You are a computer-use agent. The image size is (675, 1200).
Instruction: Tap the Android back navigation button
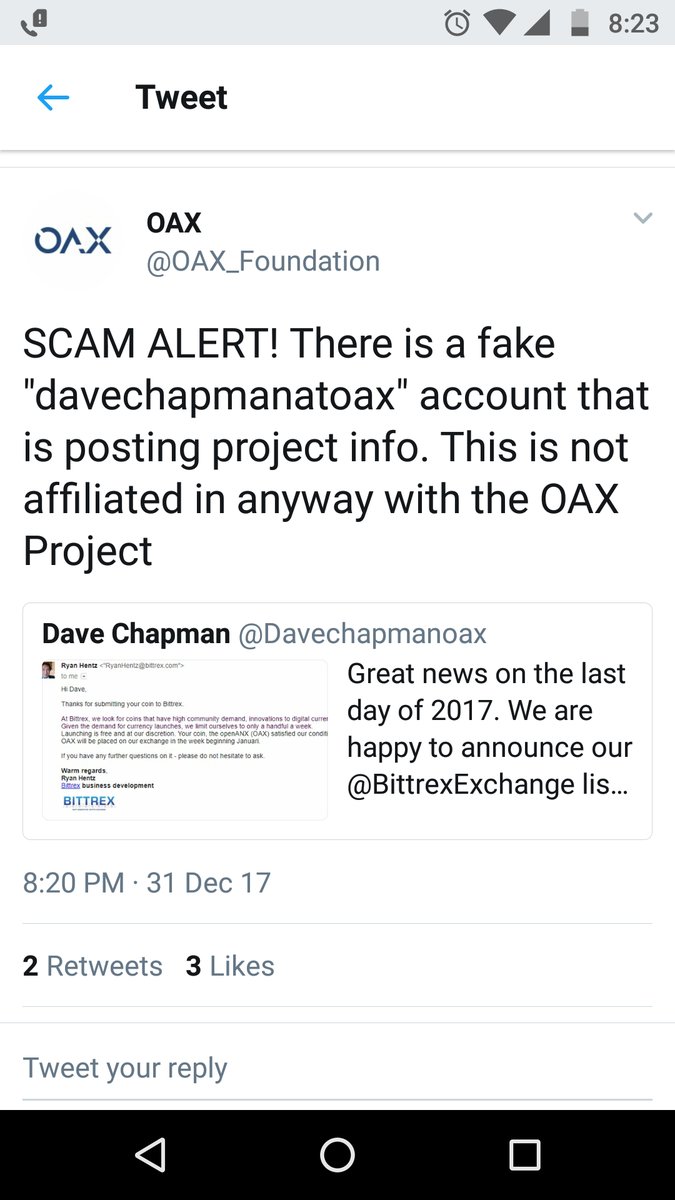[x=150, y=1155]
